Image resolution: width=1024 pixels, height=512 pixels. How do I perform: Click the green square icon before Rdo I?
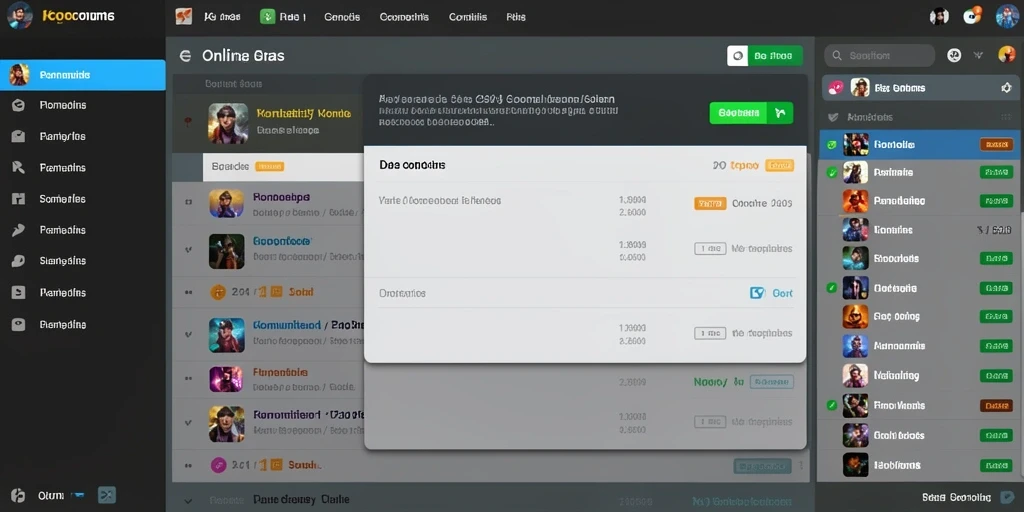268,16
